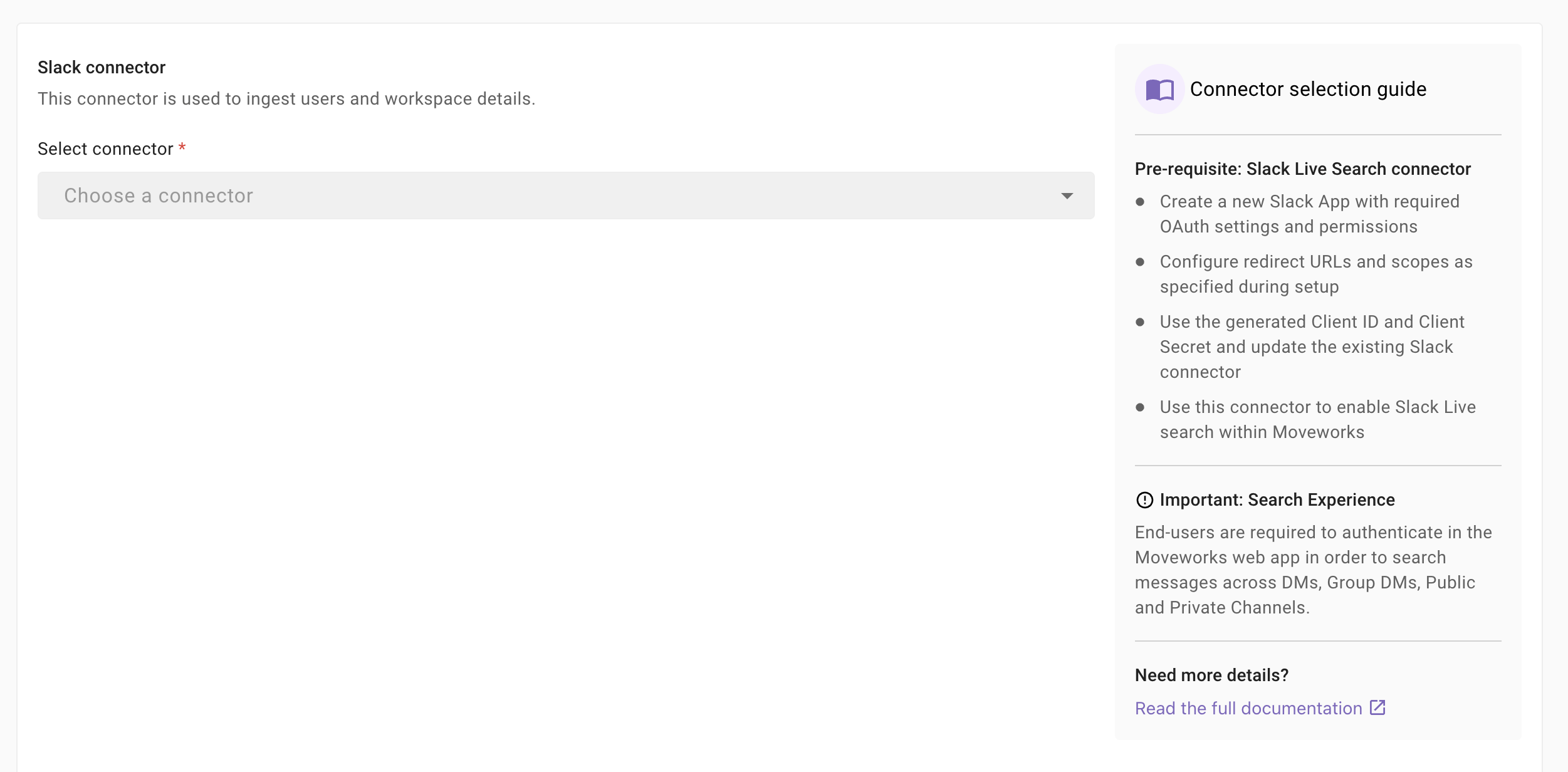Click the exclamation circle icon beside Important
Viewport: 1568px width, 772px height.
1144,500
